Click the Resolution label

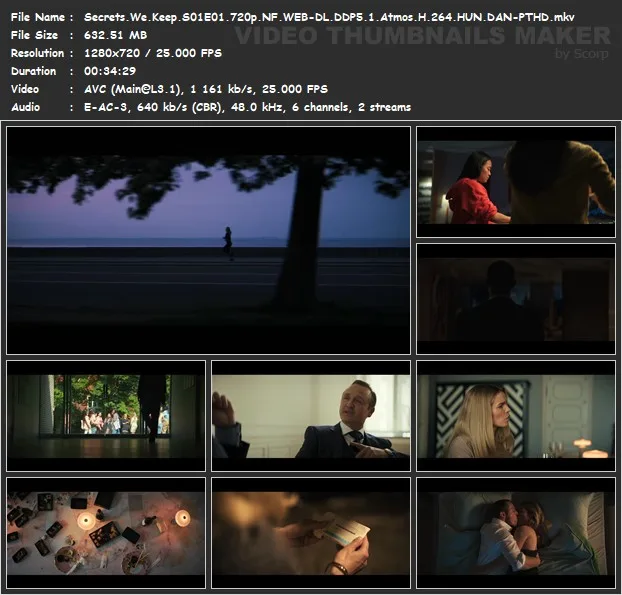click(x=37, y=53)
